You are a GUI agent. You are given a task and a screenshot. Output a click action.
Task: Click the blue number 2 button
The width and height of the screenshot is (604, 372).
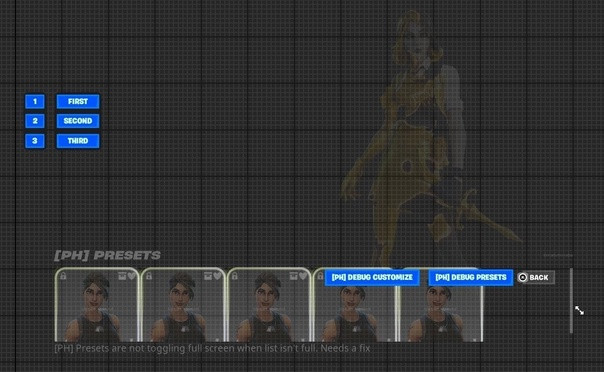35,121
